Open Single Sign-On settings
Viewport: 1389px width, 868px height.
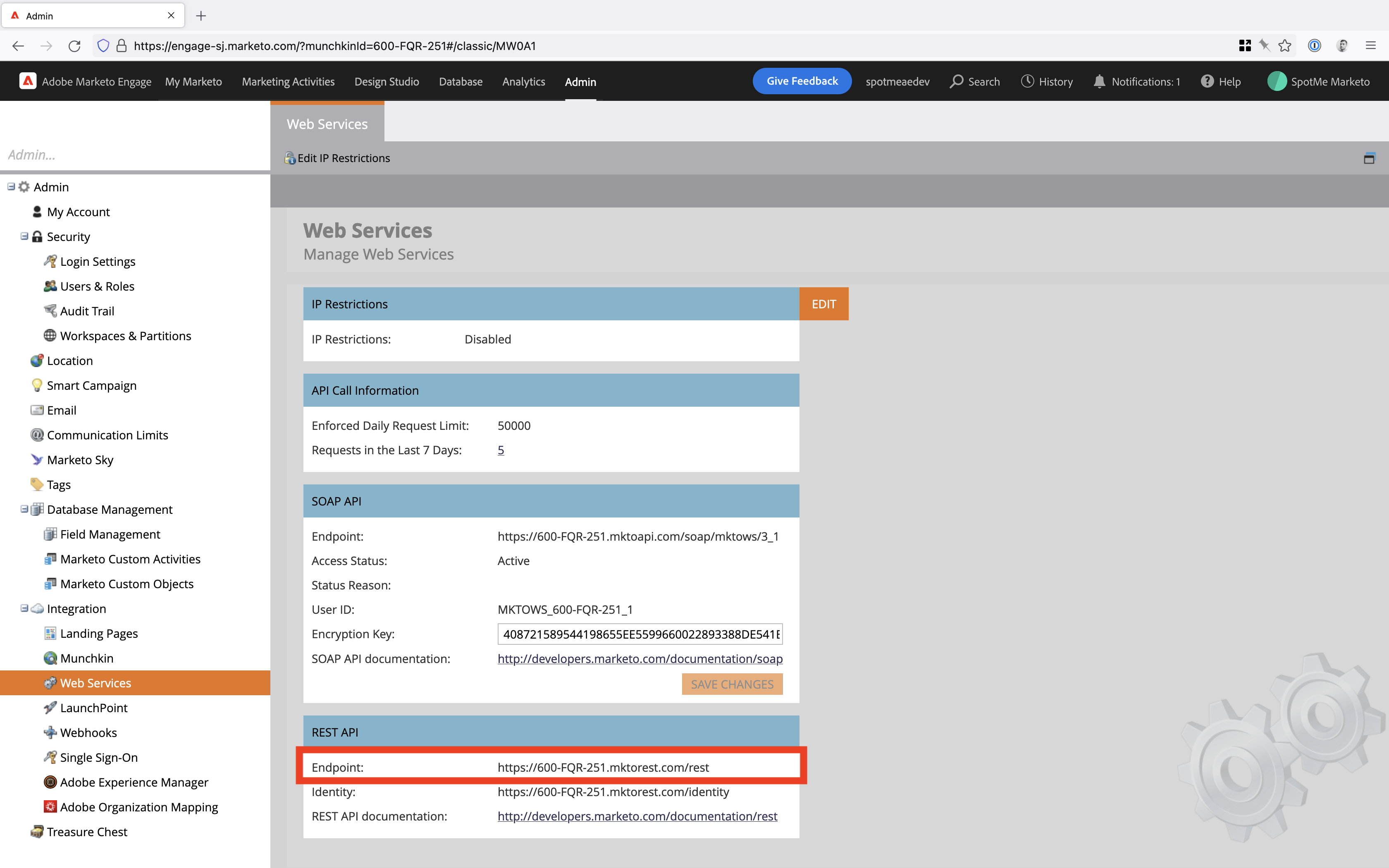[x=99, y=757]
